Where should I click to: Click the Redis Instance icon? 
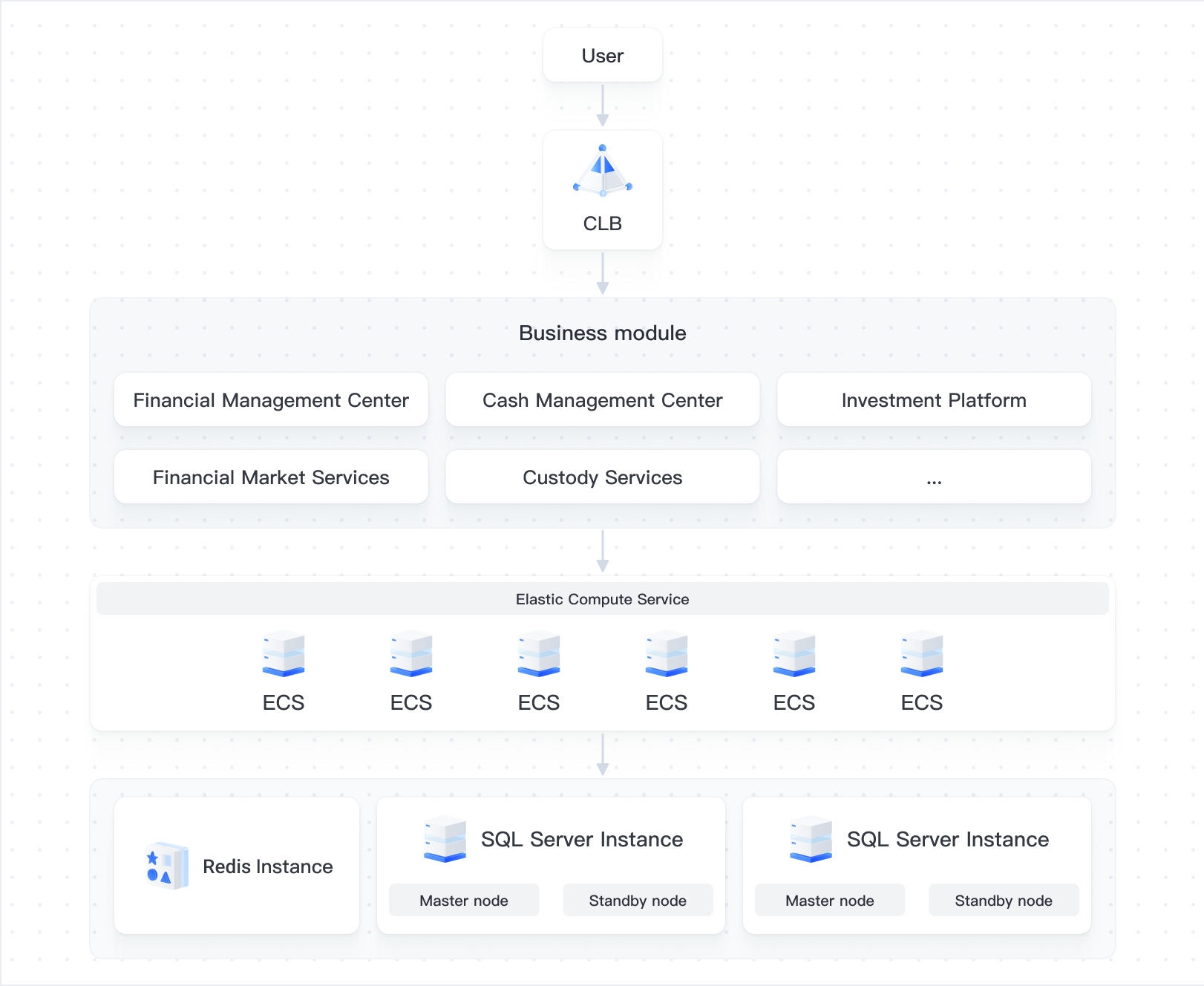tap(167, 866)
